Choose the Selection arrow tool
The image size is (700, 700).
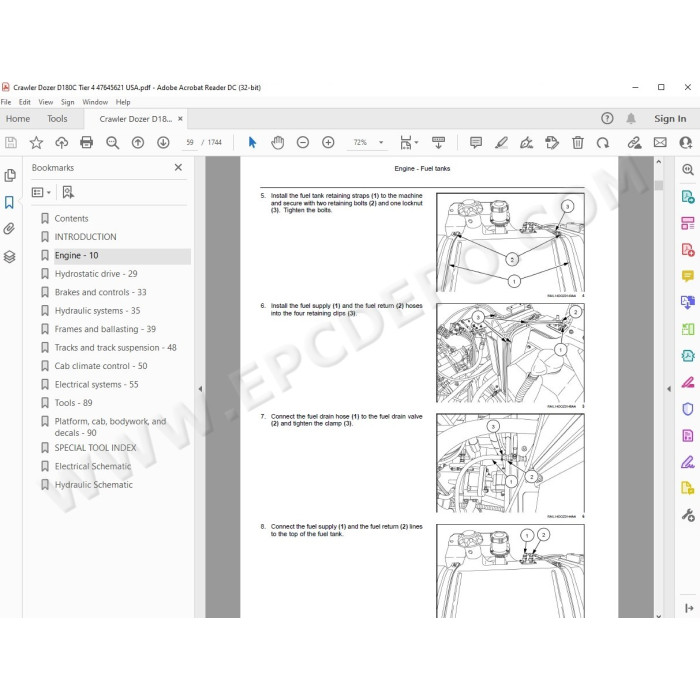click(x=252, y=142)
